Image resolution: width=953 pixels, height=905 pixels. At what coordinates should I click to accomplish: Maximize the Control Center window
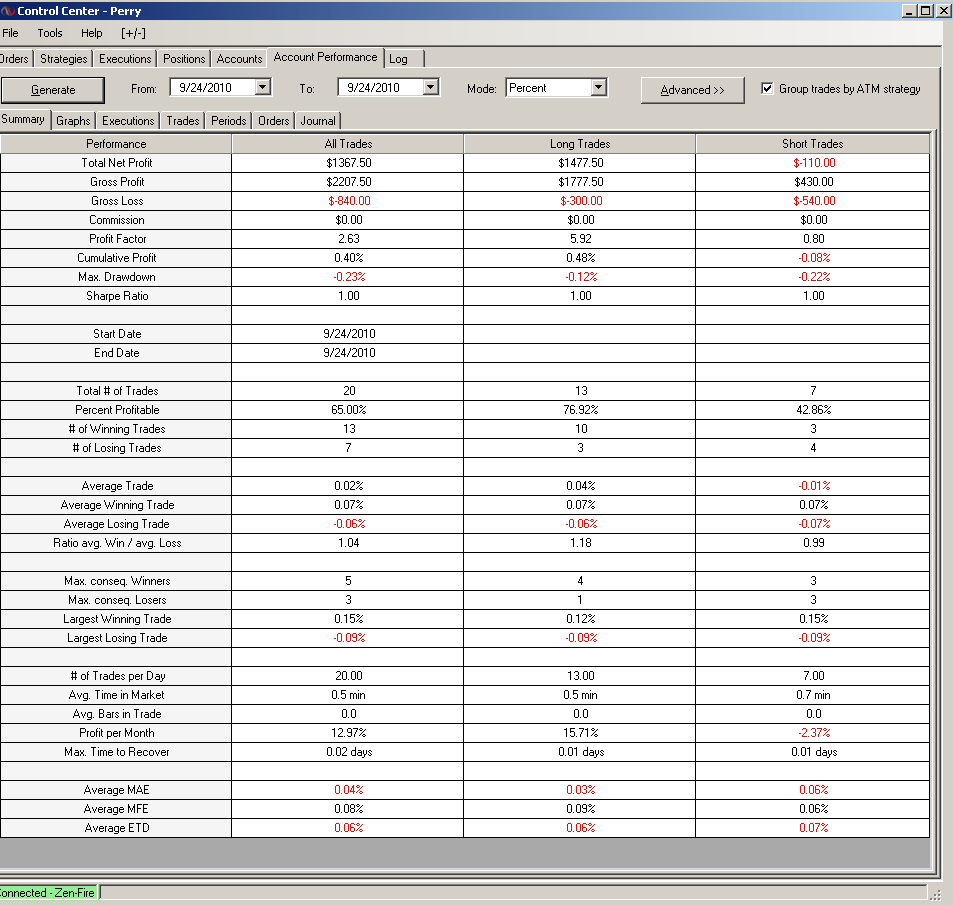click(x=925, y=10)
